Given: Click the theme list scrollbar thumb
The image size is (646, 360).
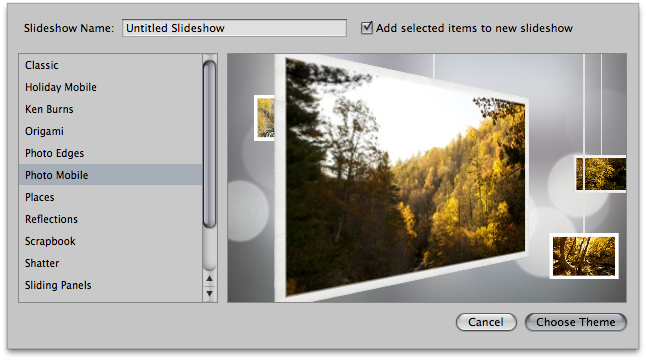Looking at the screenshot, I should [x=210, y=144].
